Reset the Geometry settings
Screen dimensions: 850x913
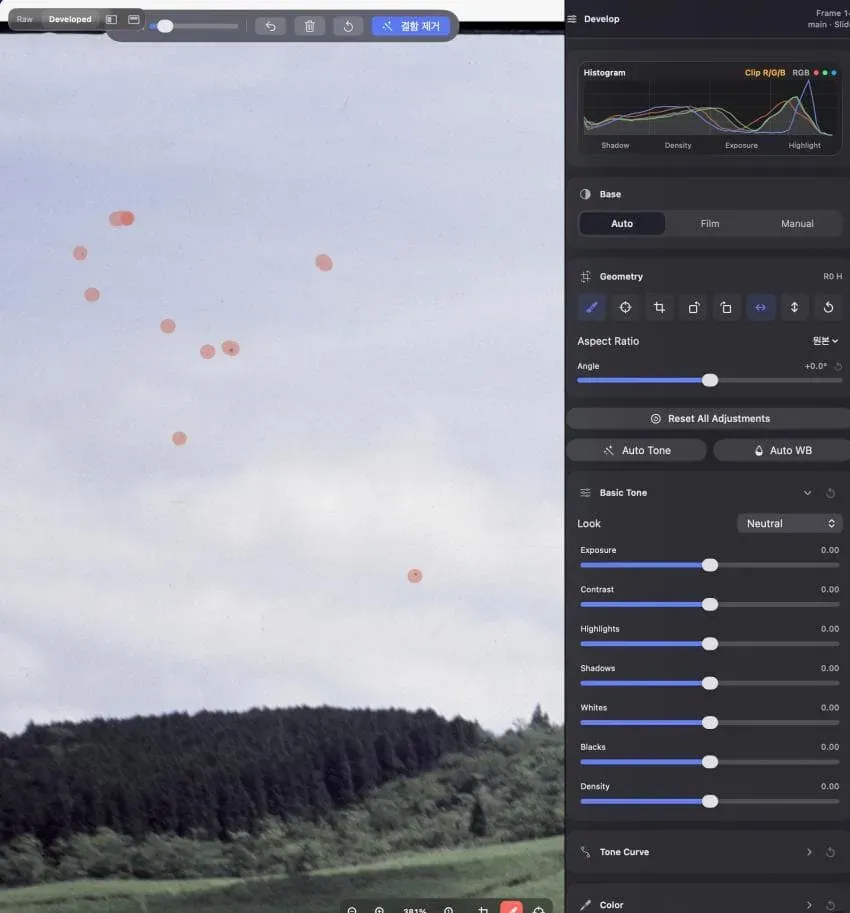(x=828, y=307)
